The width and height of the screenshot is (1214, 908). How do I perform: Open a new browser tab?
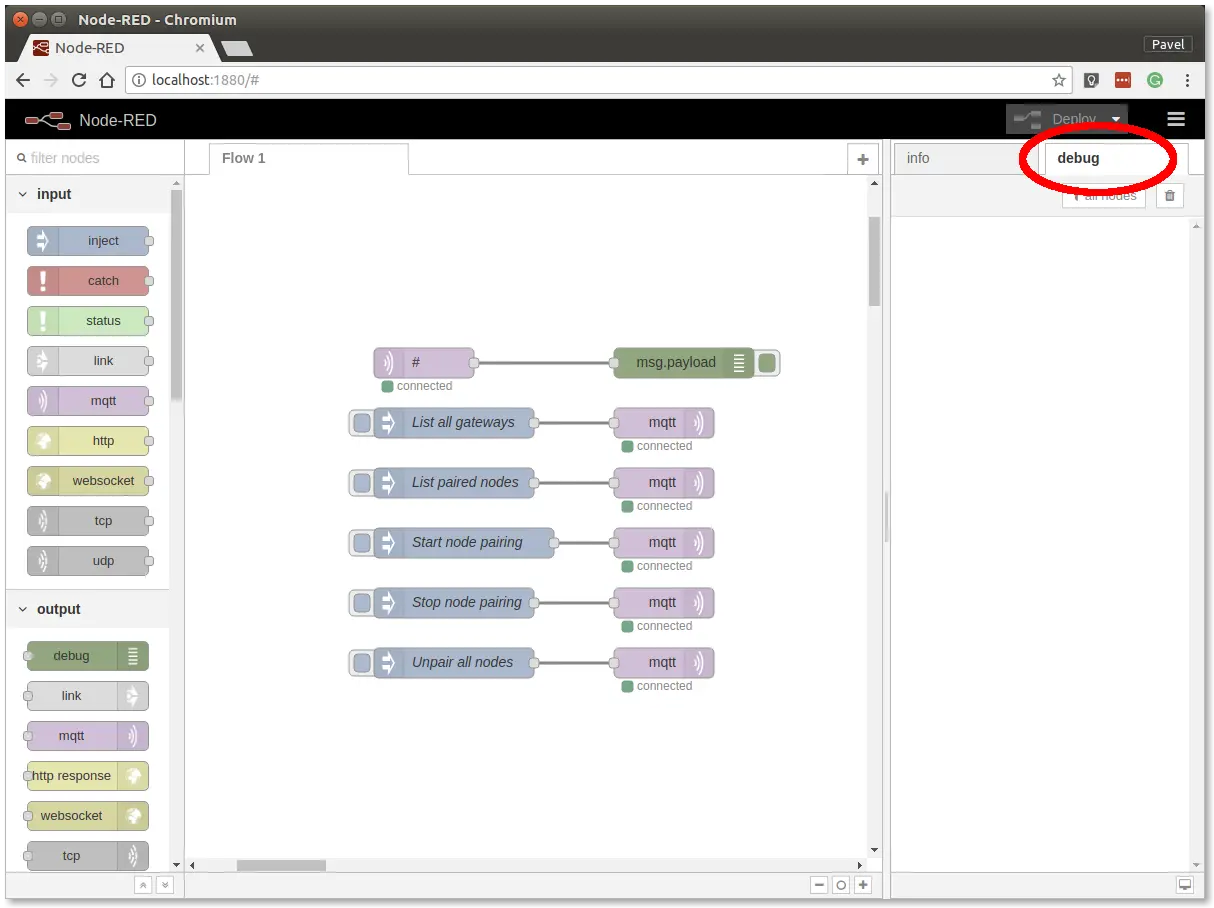click(x=236, y=48)
